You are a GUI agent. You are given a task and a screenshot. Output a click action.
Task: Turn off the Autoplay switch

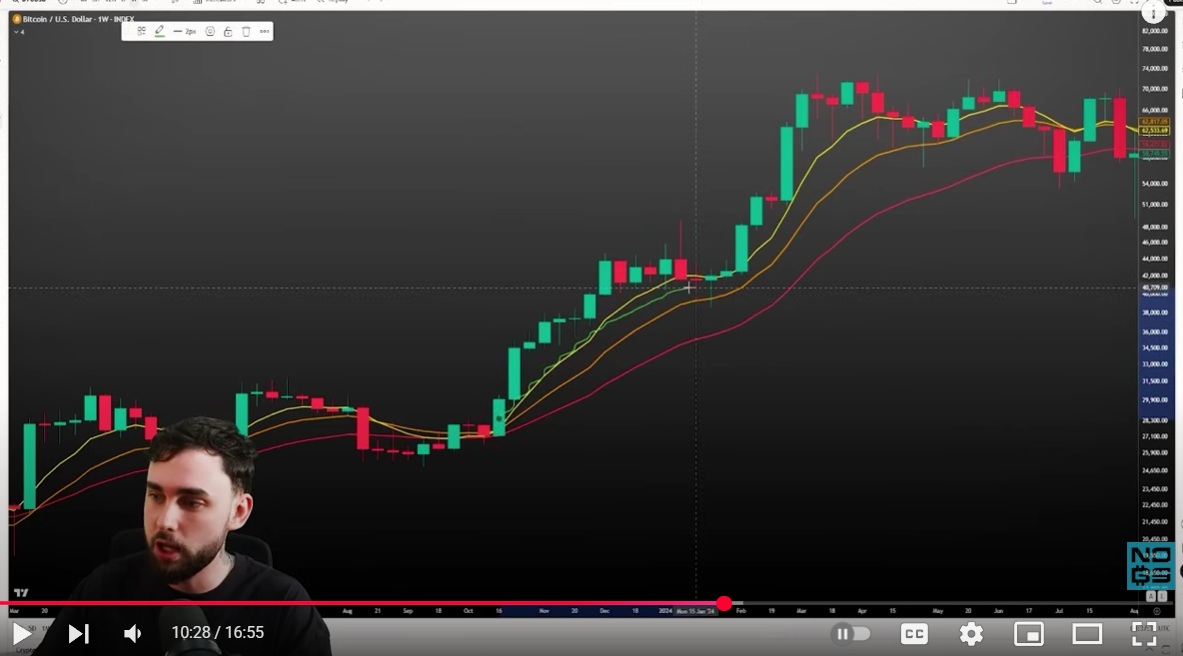click(851, 633)
